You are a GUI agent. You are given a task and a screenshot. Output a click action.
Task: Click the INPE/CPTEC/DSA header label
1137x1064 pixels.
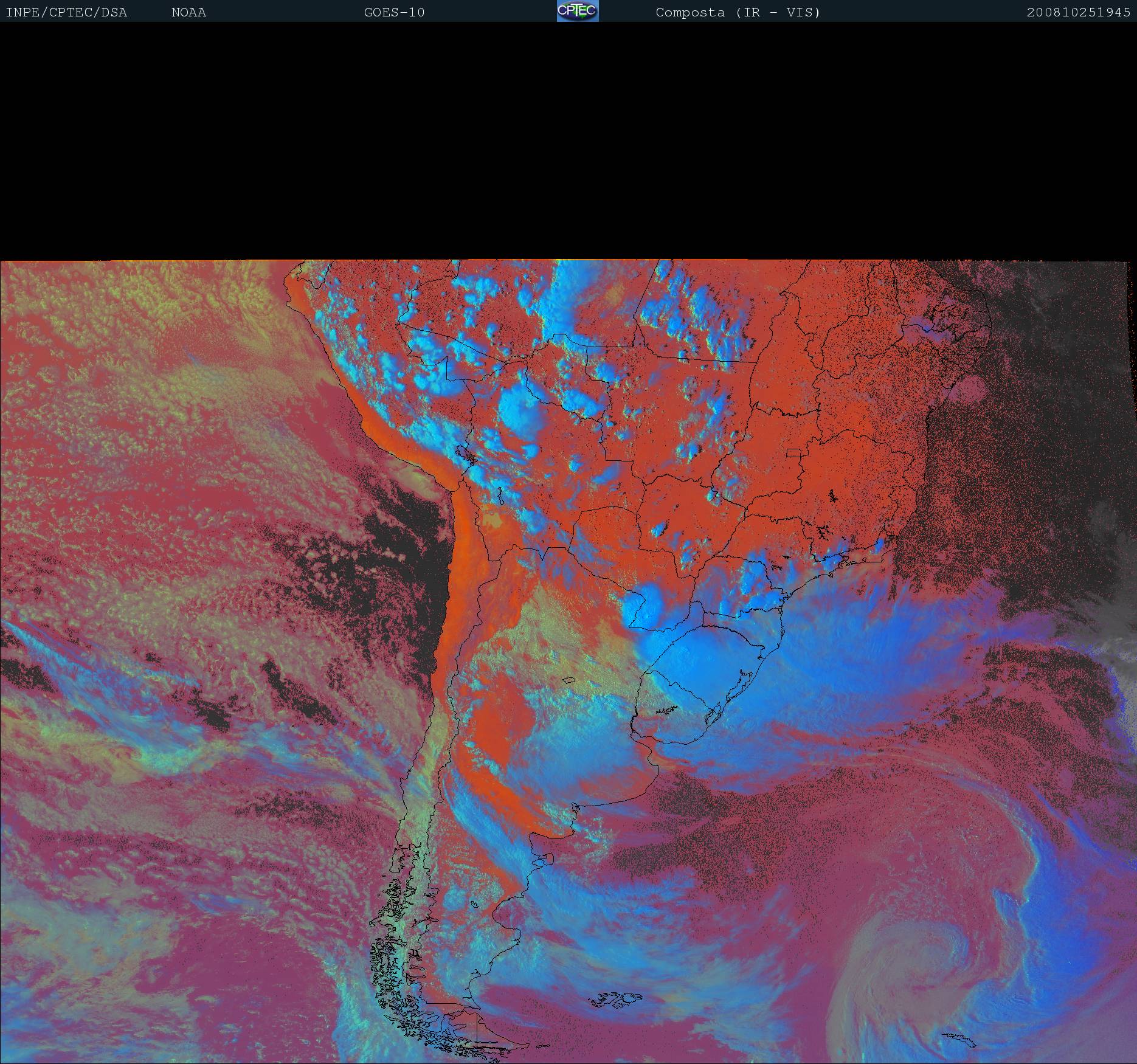click(66, 12)
